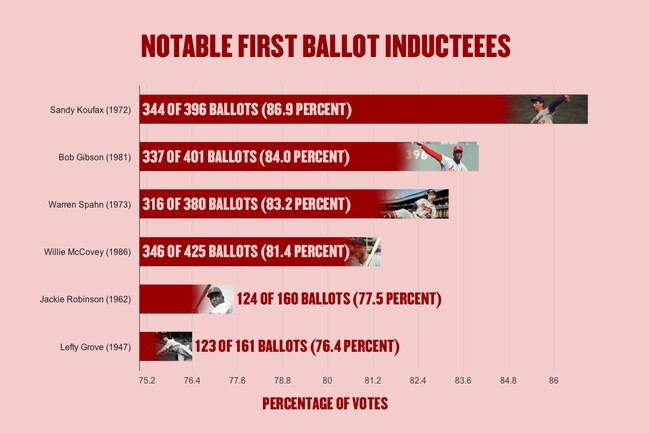Select the Willie McCovey (1986) label
The image size is (649, 433).
tap(87, 252)
